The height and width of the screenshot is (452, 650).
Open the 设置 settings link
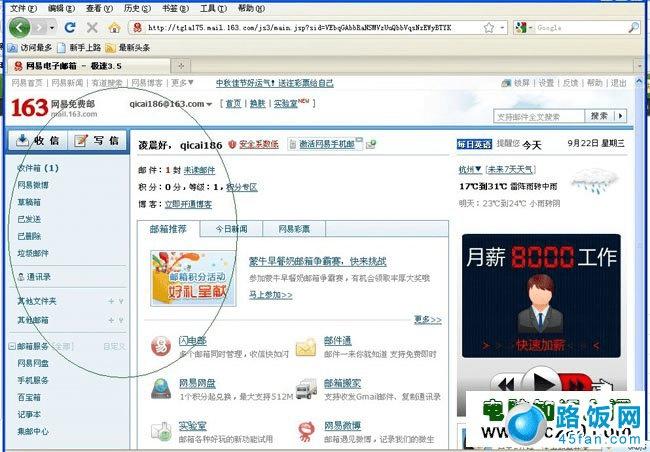(546, 83)
